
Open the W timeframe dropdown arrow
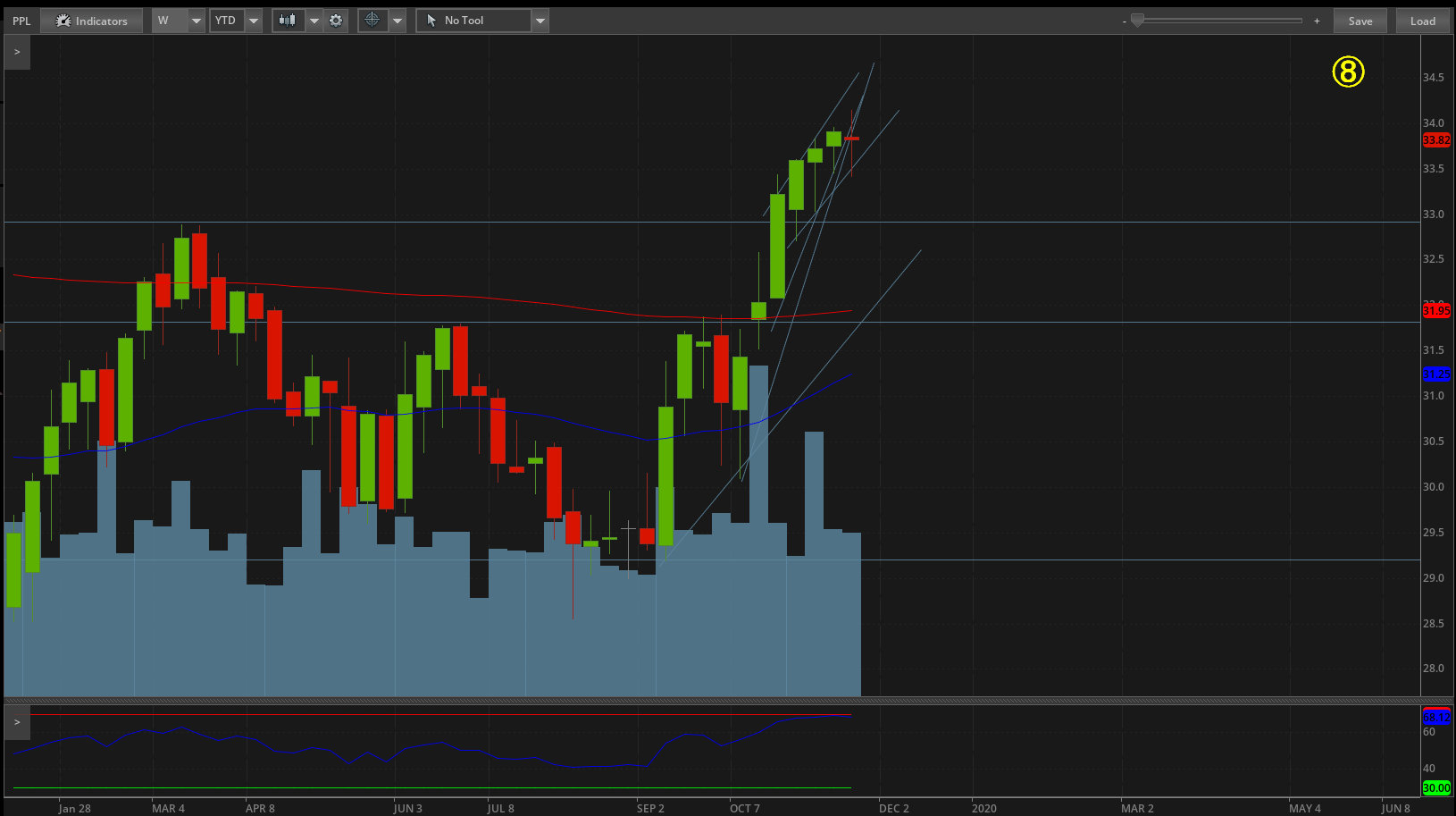(197, 21)
